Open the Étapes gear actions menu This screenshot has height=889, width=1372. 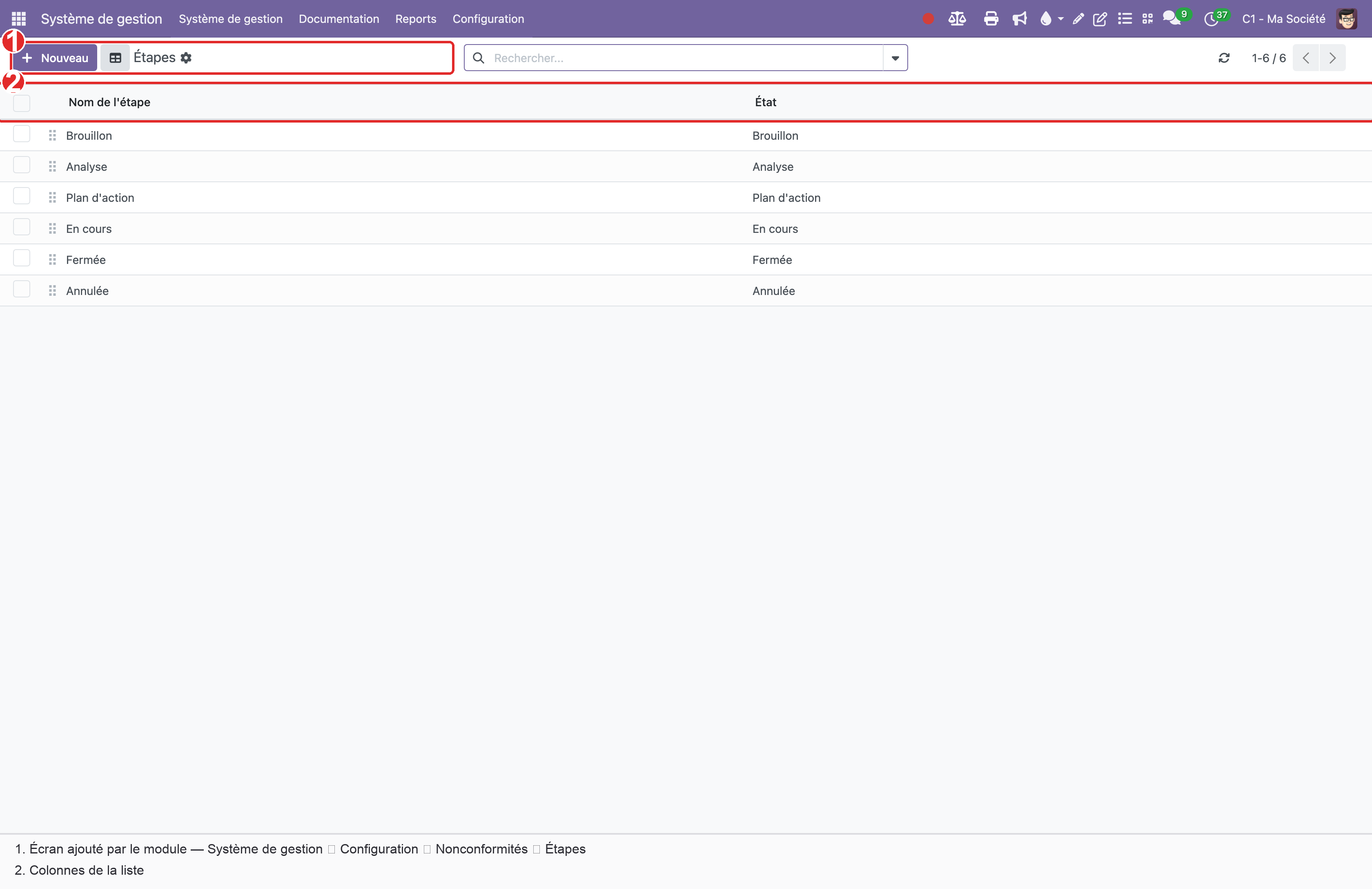point(186,58)
